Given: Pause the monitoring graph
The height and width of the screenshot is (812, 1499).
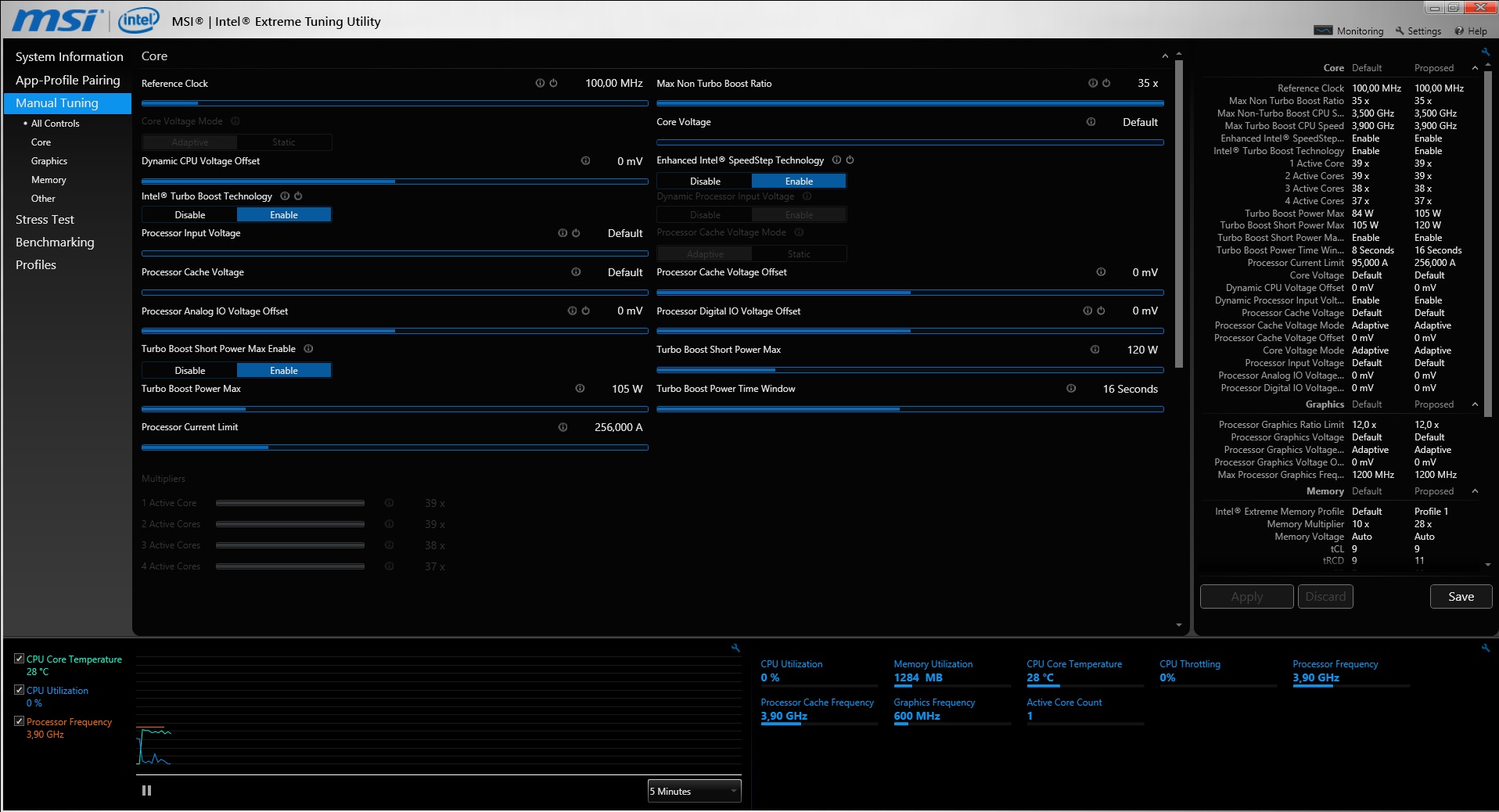Looking at the screenshot, I should tap(146, 791).
